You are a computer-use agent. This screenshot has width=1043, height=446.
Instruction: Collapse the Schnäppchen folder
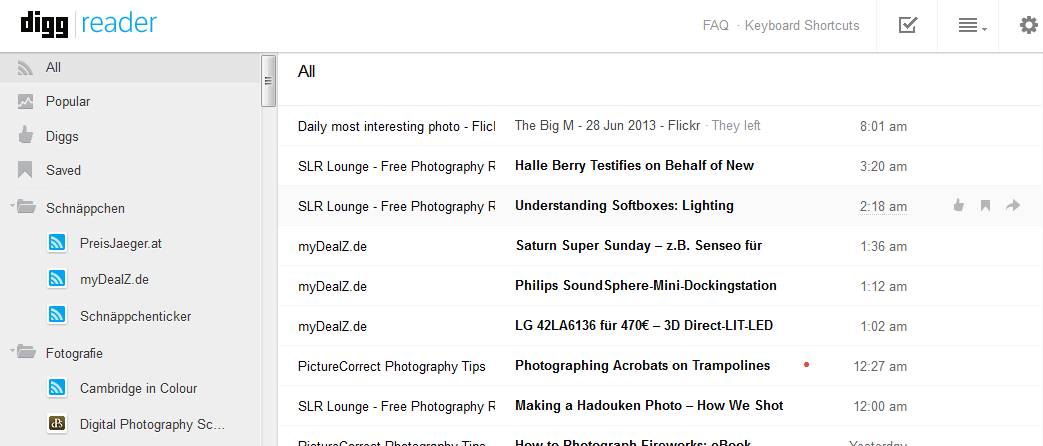[21, 207]
